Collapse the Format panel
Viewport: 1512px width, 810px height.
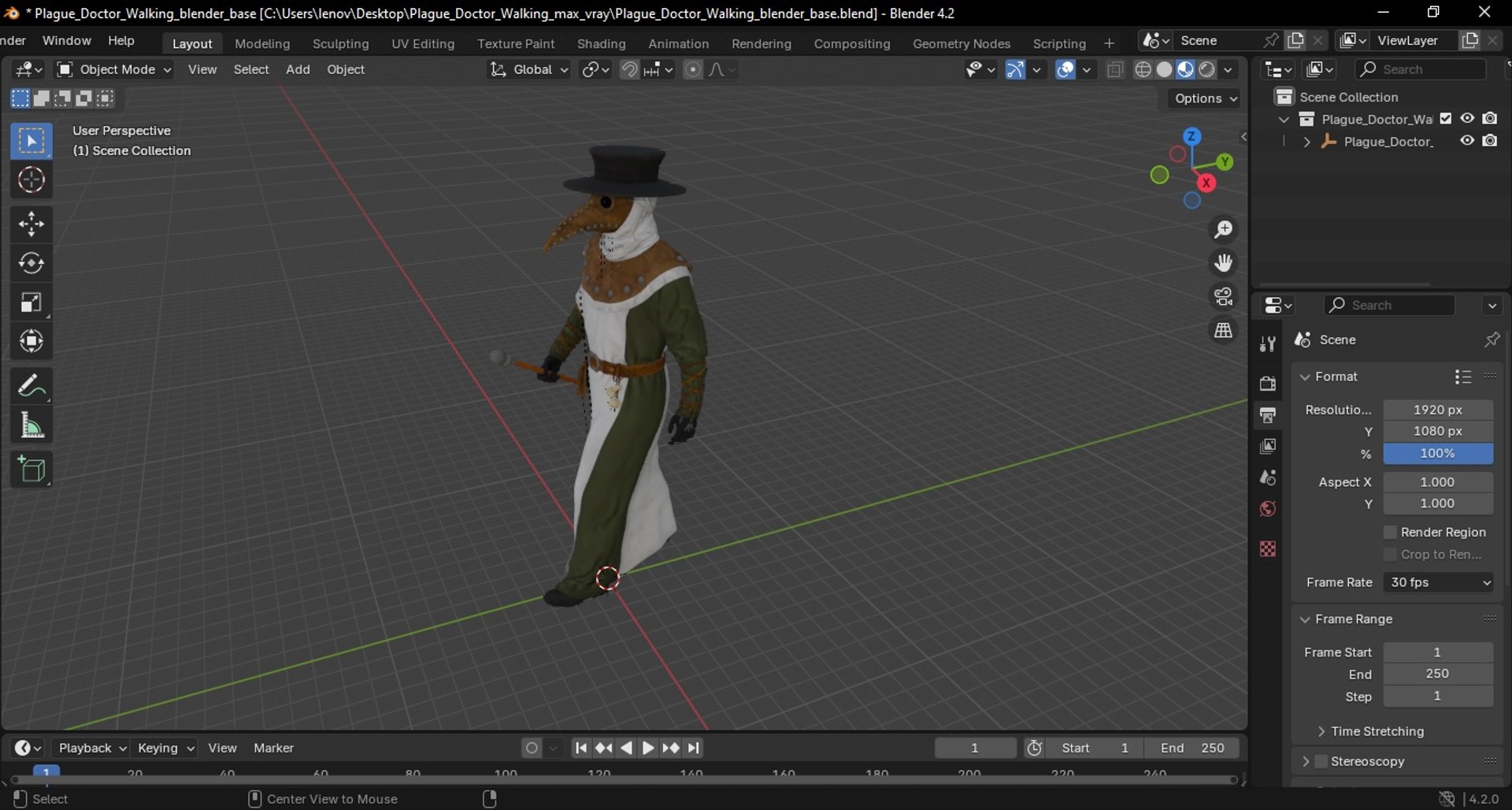pos(1305,377)
